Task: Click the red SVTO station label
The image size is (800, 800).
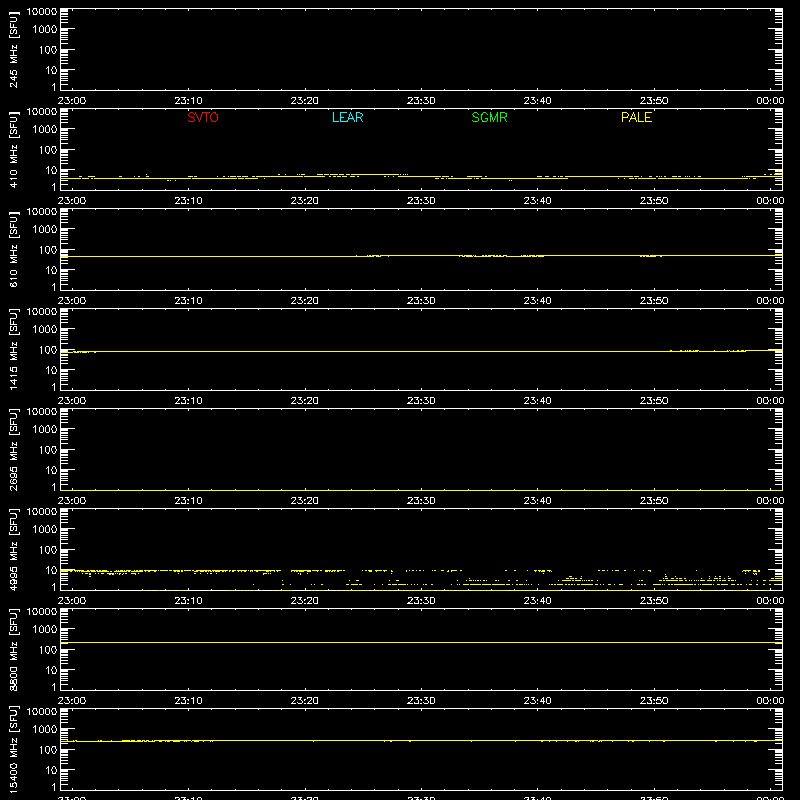Action: [x=203, y=117]
